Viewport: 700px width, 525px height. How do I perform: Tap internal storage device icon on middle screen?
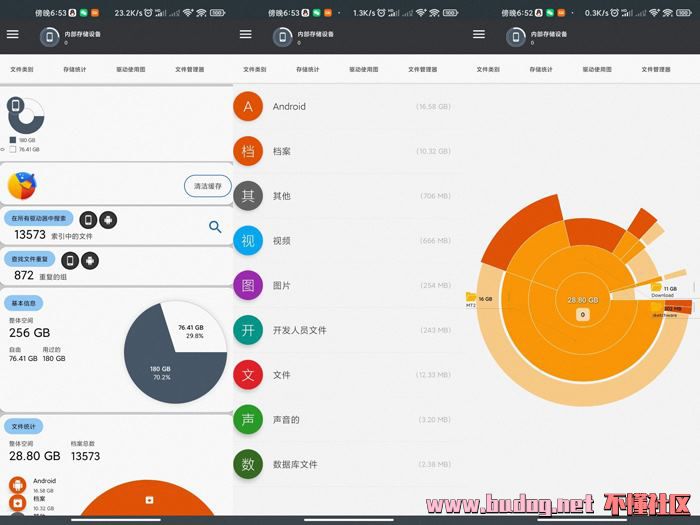283,37
